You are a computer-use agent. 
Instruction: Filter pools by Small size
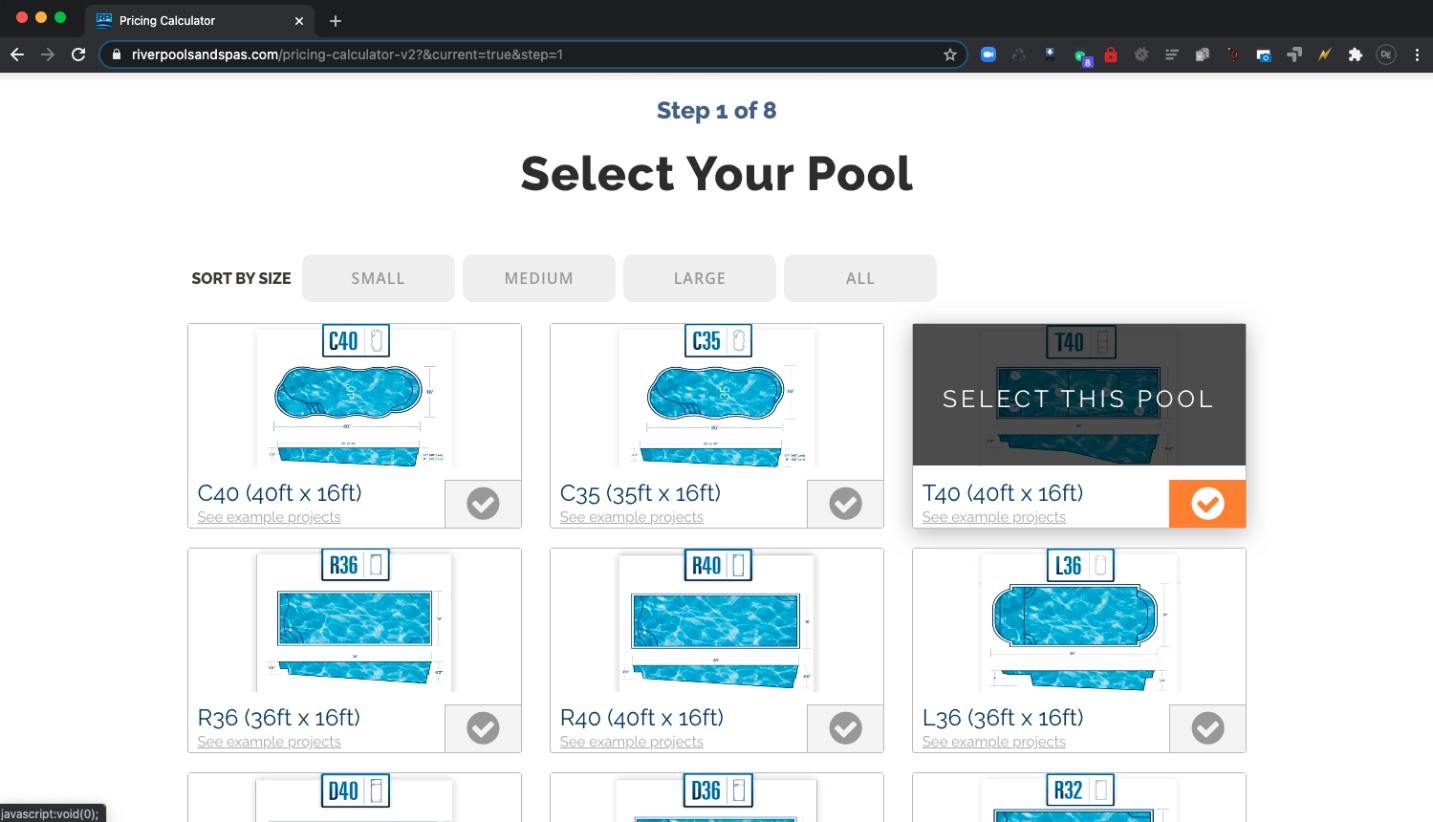pyautogui.click(x=378, y=278)
